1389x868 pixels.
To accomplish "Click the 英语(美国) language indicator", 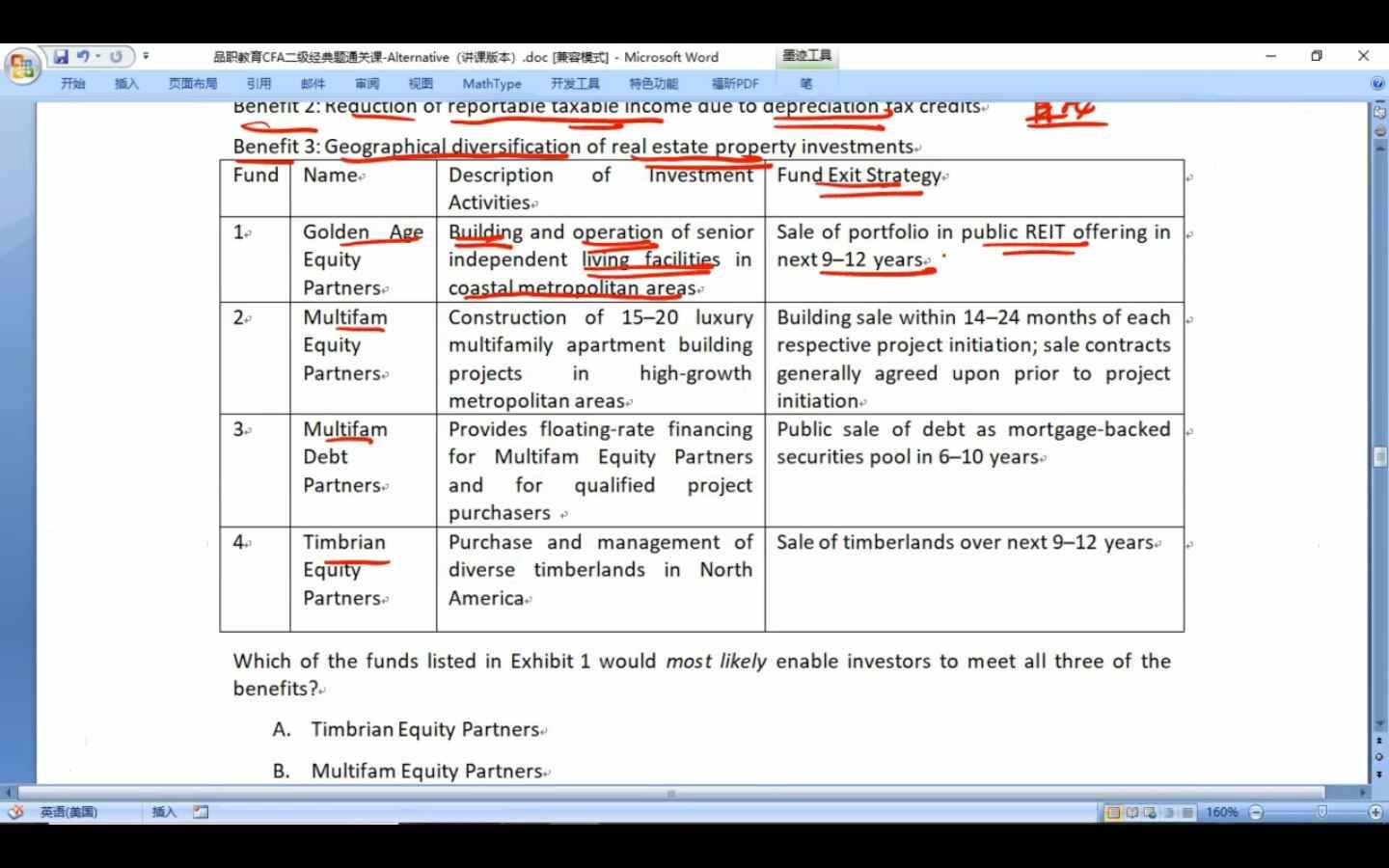I will [x=68, y=812].
